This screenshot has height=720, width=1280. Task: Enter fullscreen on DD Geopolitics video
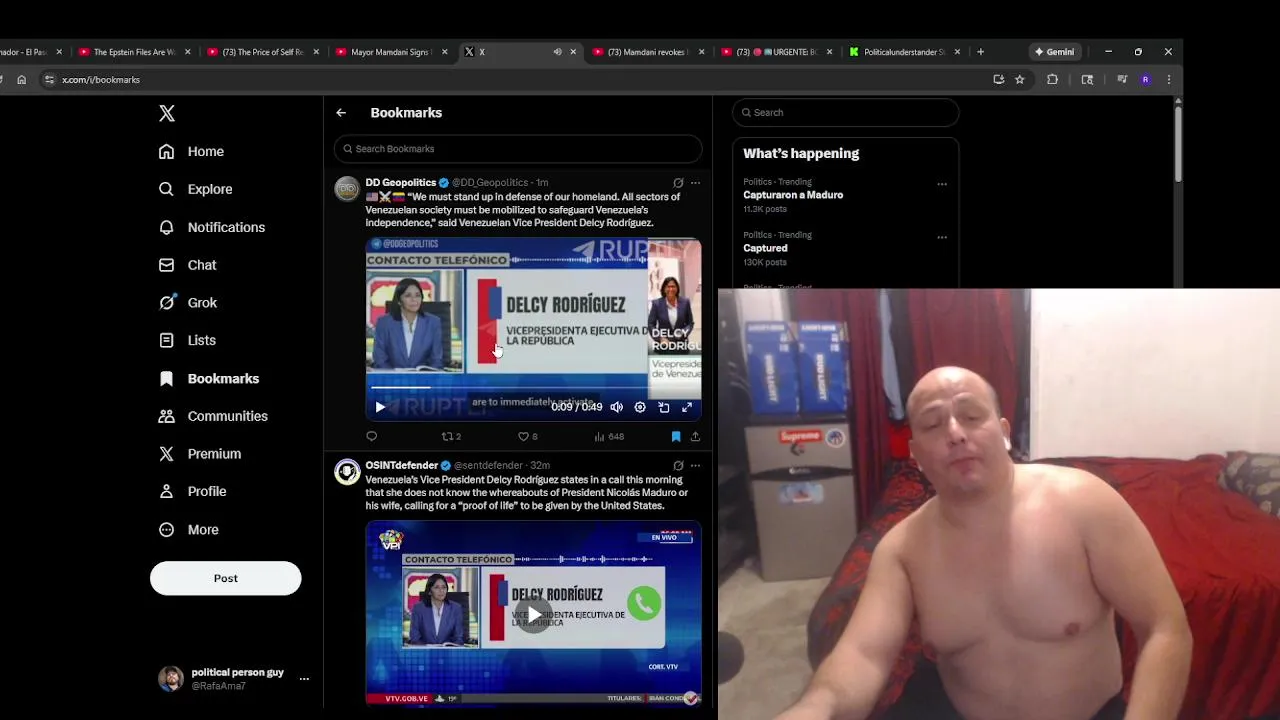point(687,407)
